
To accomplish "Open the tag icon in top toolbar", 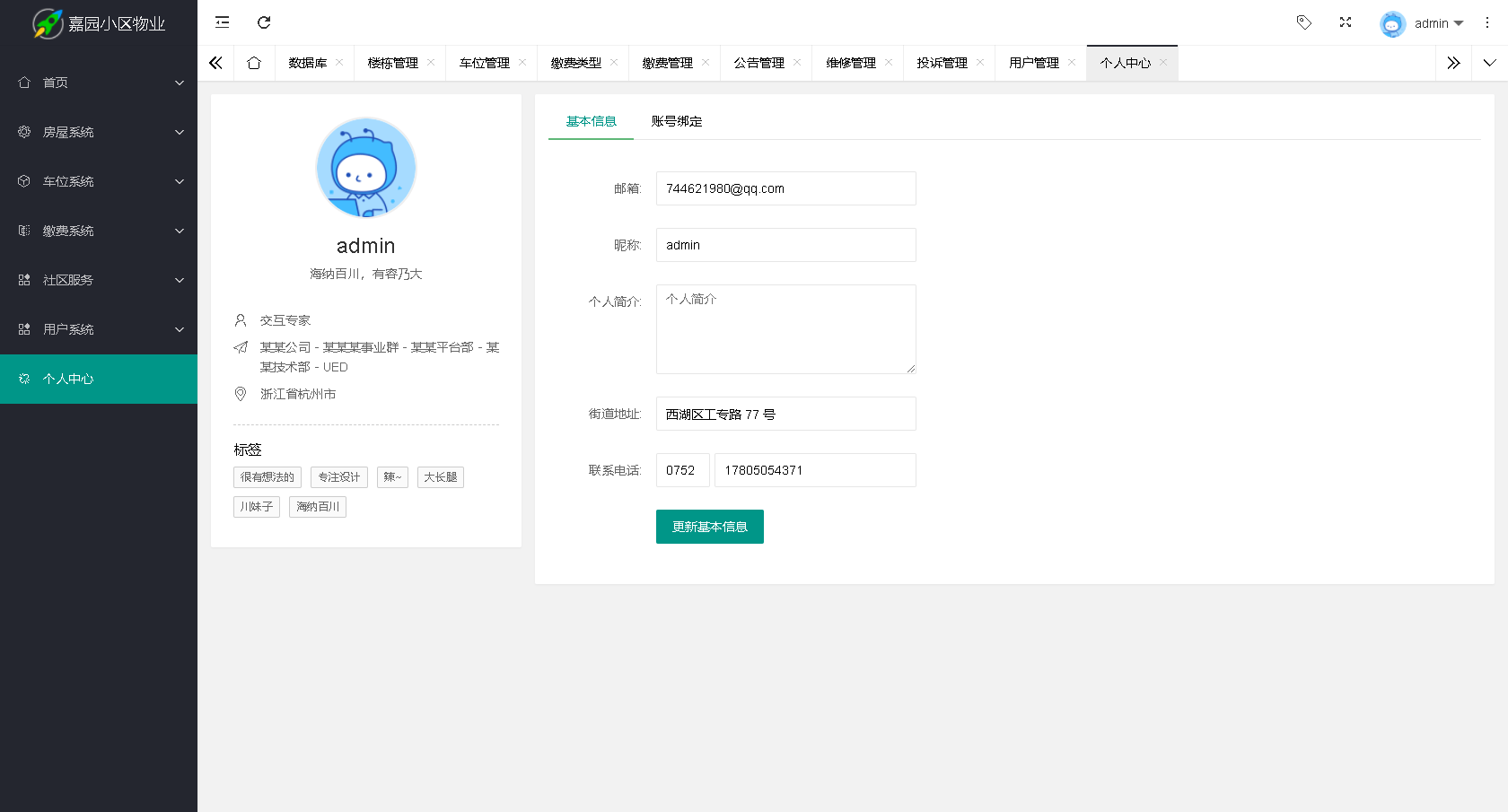I will pos(1303,22).
